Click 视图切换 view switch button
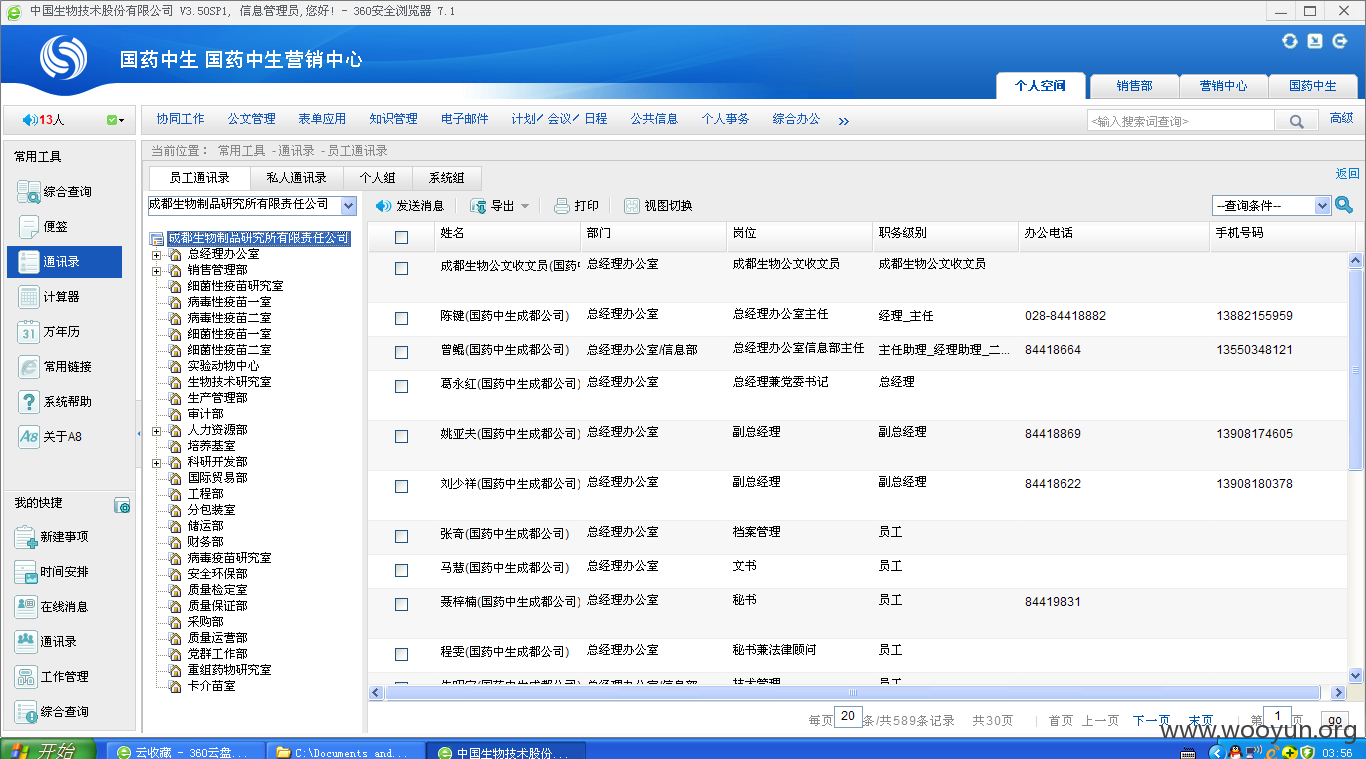This screenshot has width=1366, height=759. pos(658,206)
